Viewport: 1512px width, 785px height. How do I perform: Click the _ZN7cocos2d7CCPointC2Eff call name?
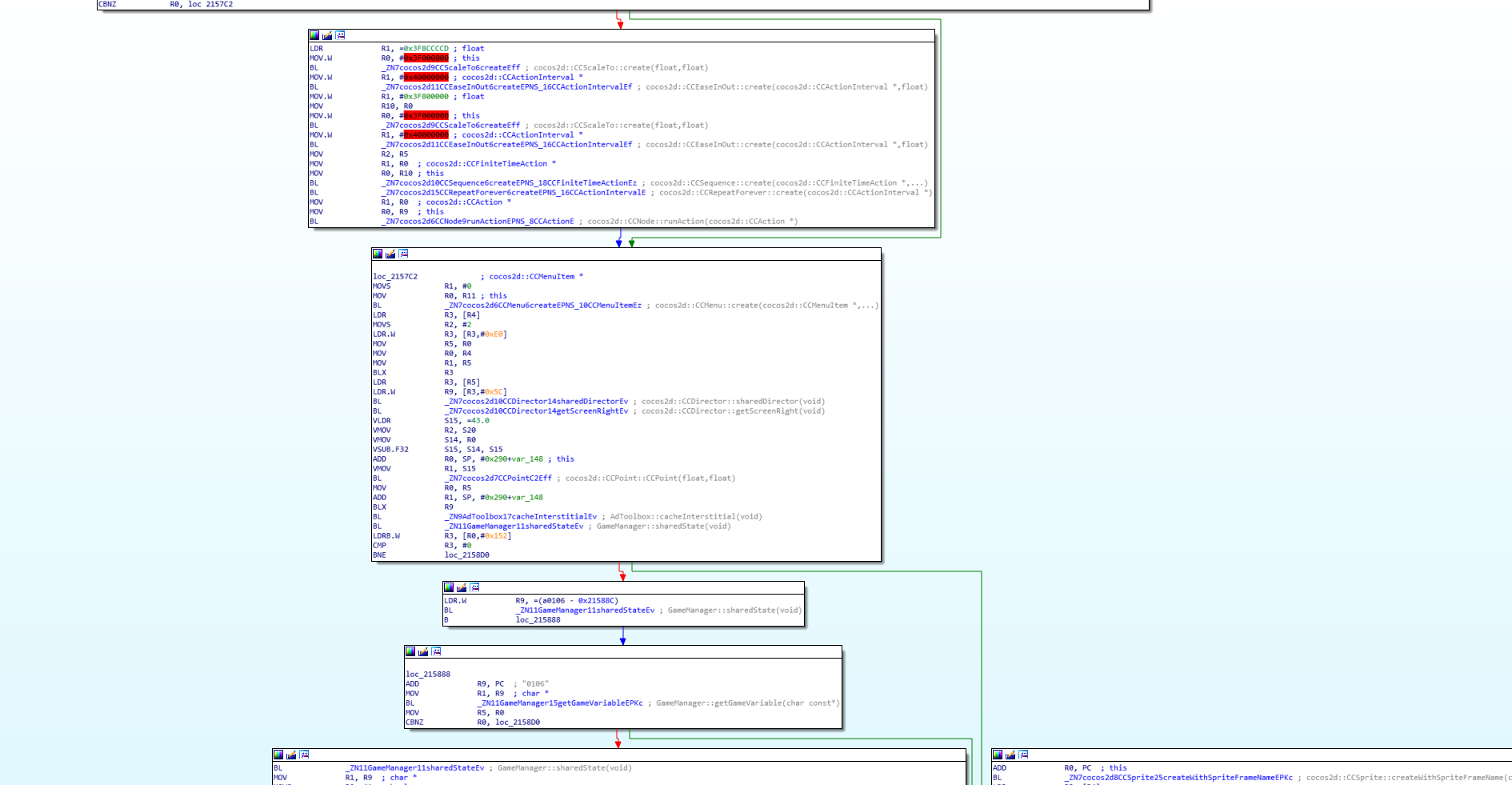tap(498, 479)
